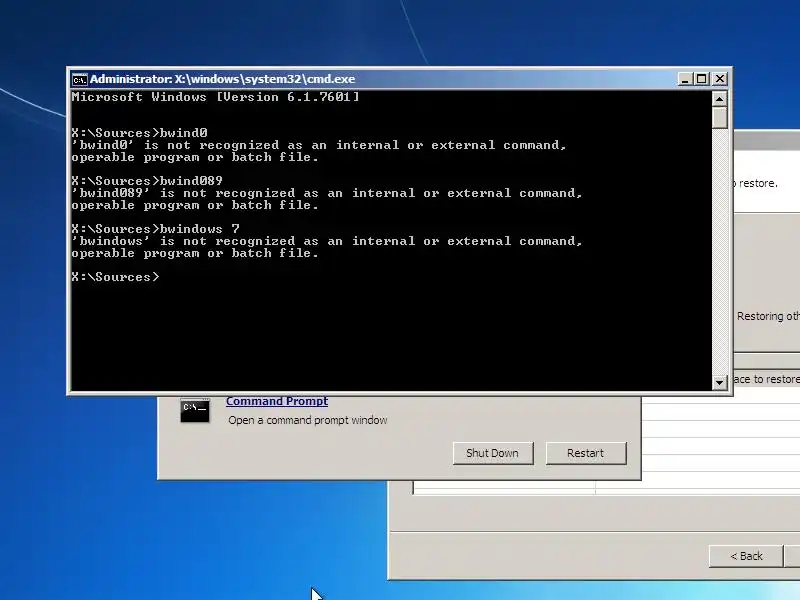Click the cmd.exe icon in title bar
Viewport: 800px width, 600px height.
(x=79, y=80)
